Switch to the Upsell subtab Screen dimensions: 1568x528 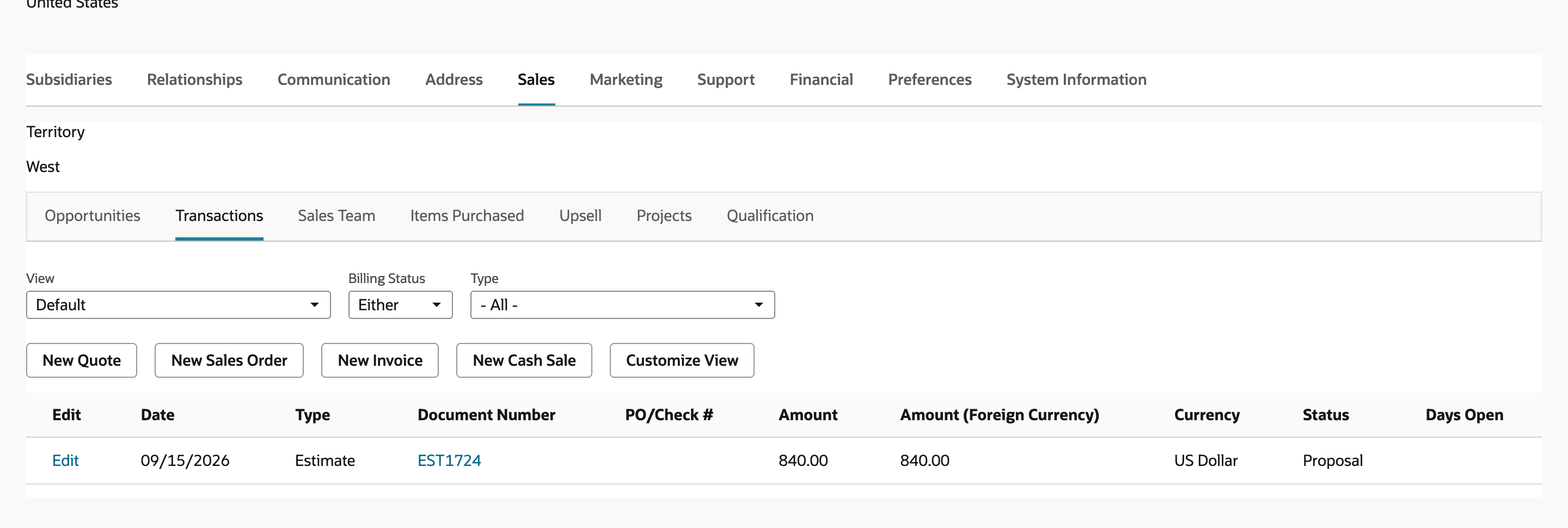pyautogui.click(x=580, y=216)
